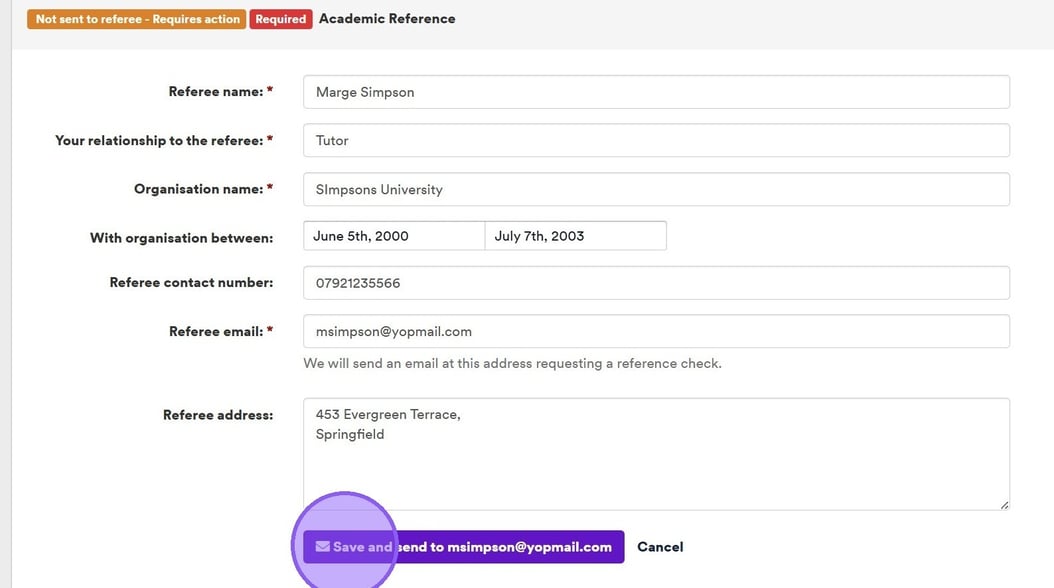Image resolution: width=1054 pixels, height=588 pixels.
Task: Click the Referee contact number field
Action: (x=655, y=283)
